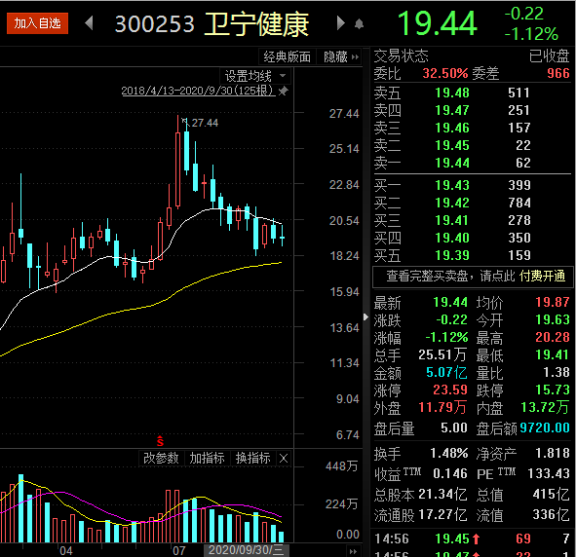Jump to latest data with double arrow
The height and width of the screenshot is (558, 576).
353,551
